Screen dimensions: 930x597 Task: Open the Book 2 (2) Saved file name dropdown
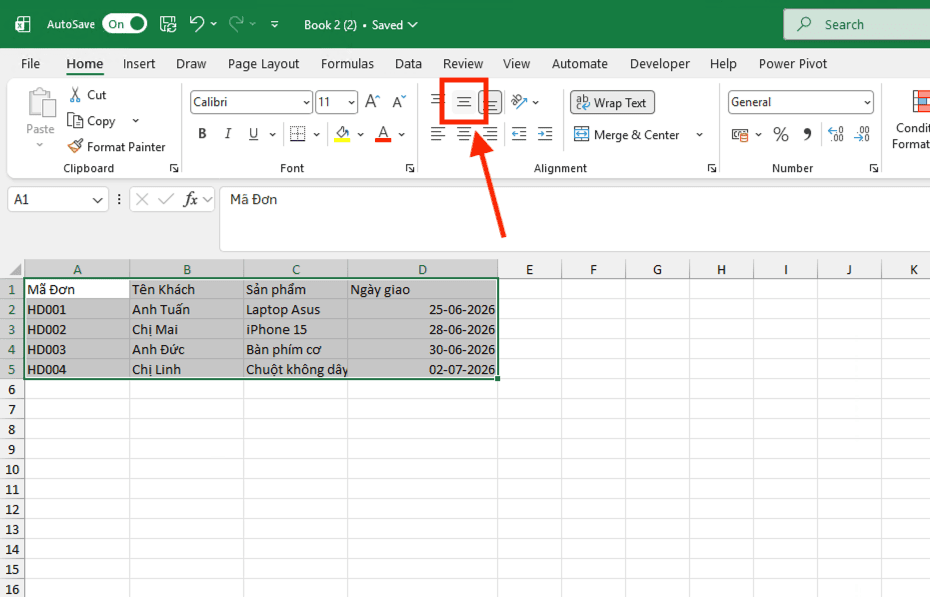click(361, 25)
